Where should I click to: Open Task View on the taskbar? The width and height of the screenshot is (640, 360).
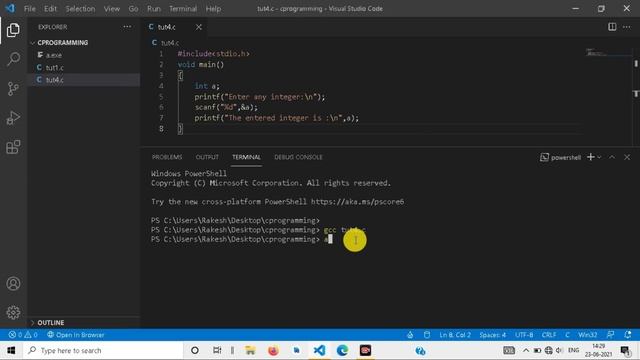click(217, 350)
